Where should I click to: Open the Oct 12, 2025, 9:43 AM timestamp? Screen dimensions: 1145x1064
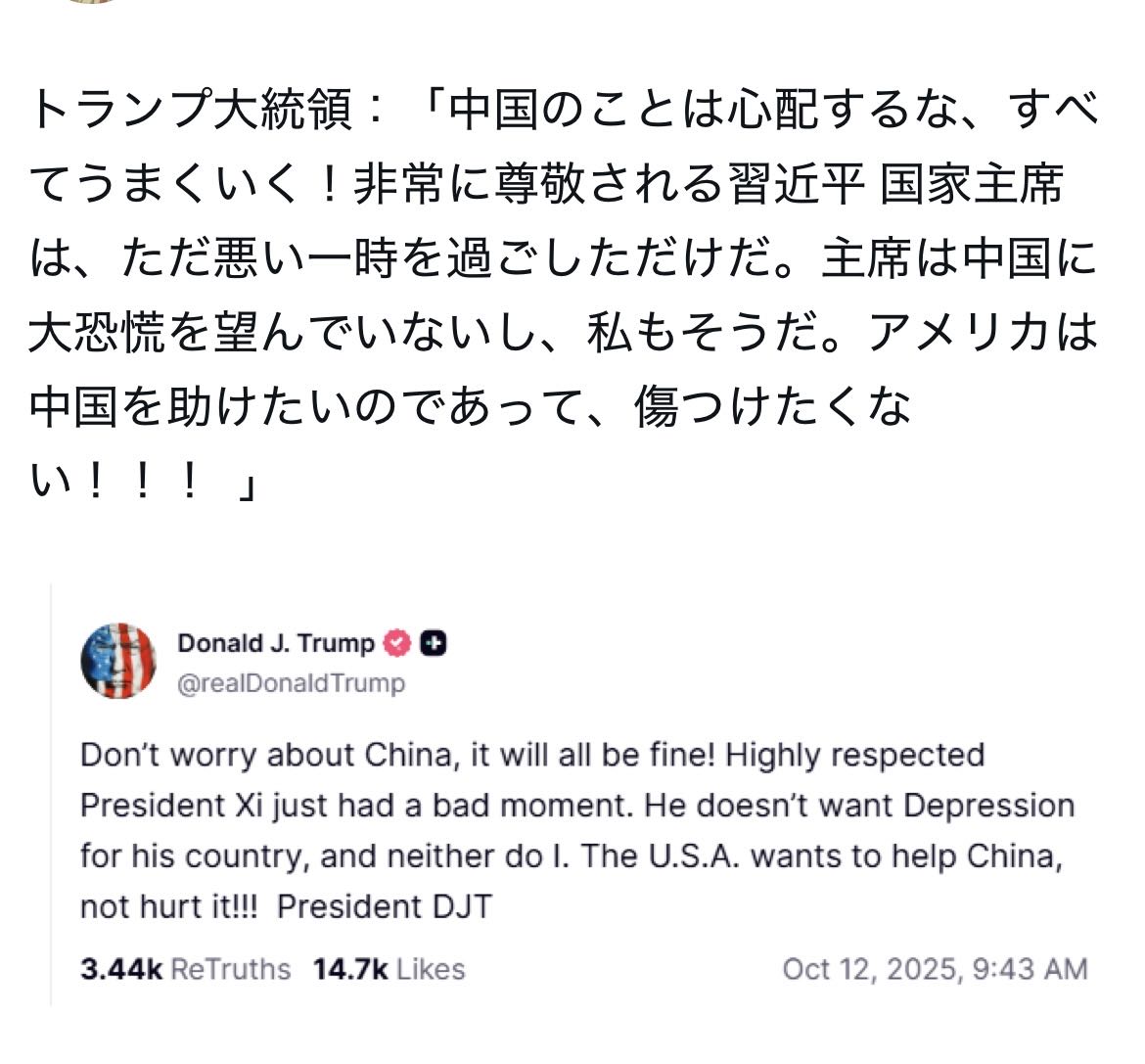(x=935, y=969)
